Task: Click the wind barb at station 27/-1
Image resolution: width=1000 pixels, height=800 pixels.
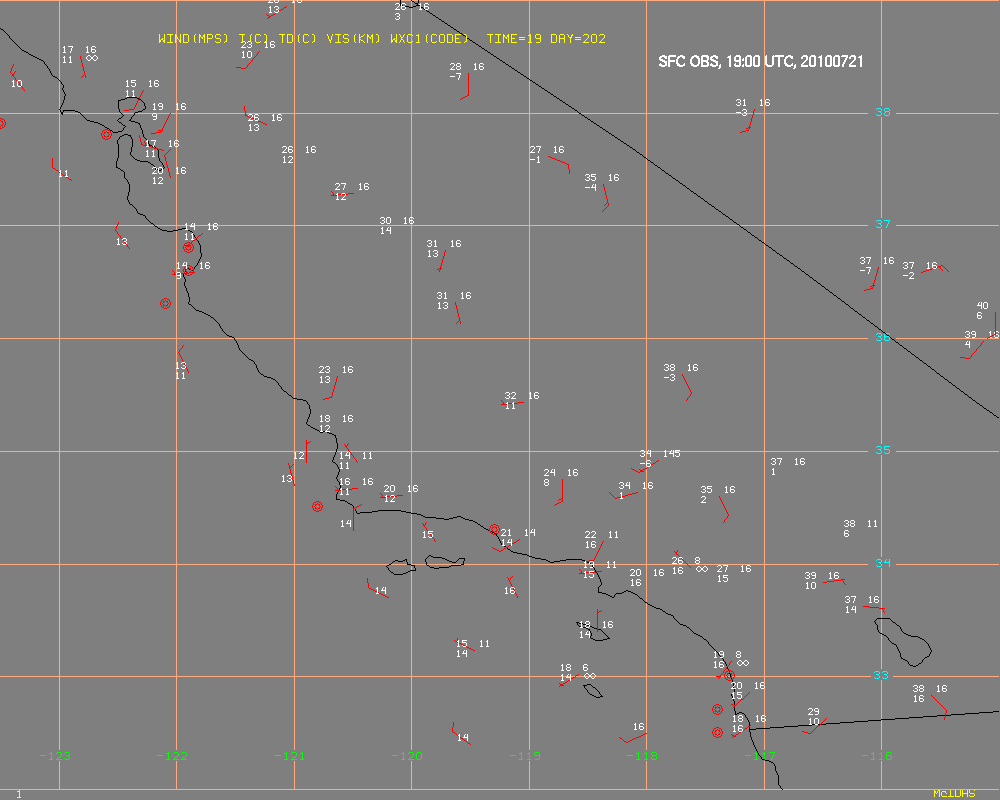Action: pyautogui.click(x=559, y=165)
